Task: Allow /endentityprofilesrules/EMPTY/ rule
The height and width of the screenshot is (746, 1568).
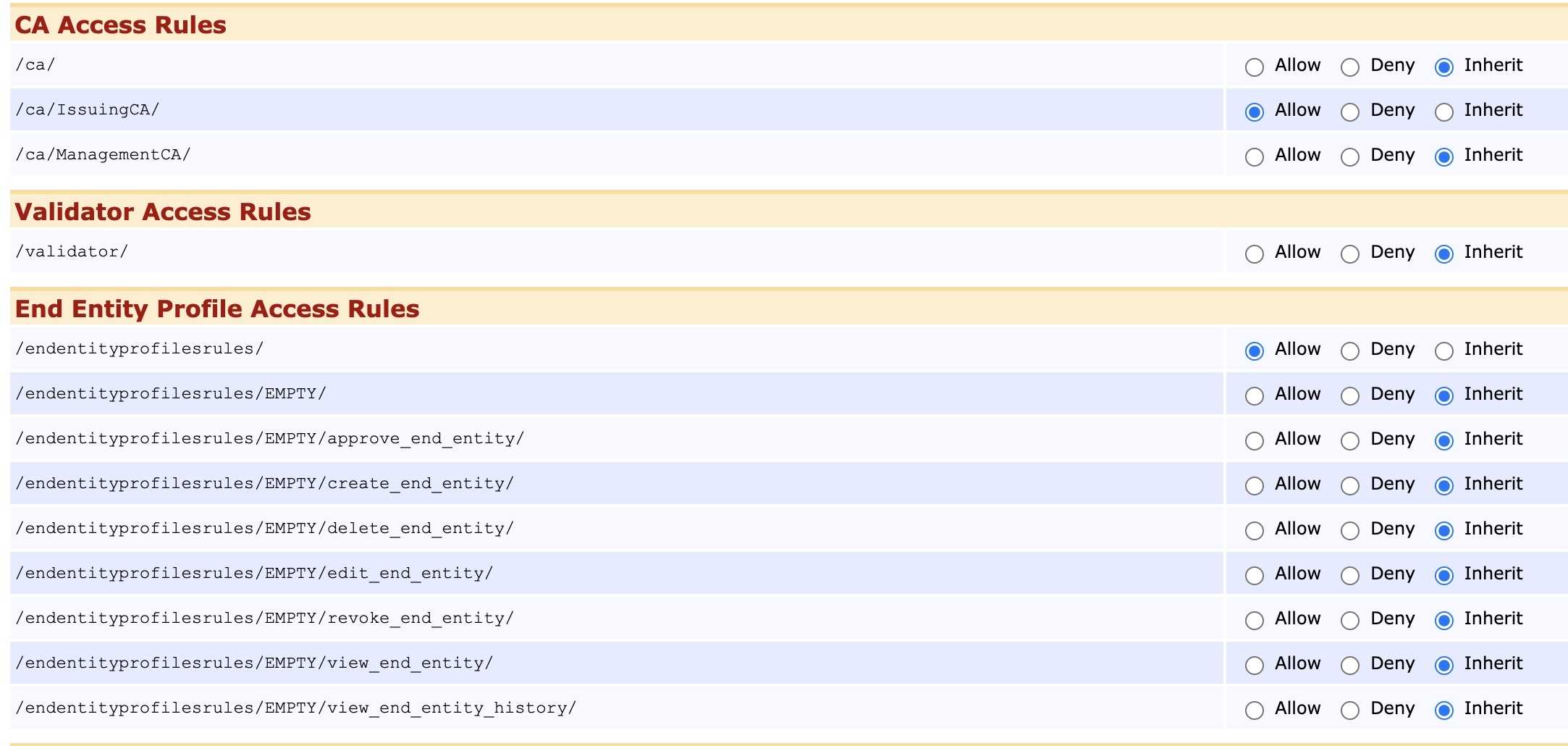Action: click(1254, 396)
